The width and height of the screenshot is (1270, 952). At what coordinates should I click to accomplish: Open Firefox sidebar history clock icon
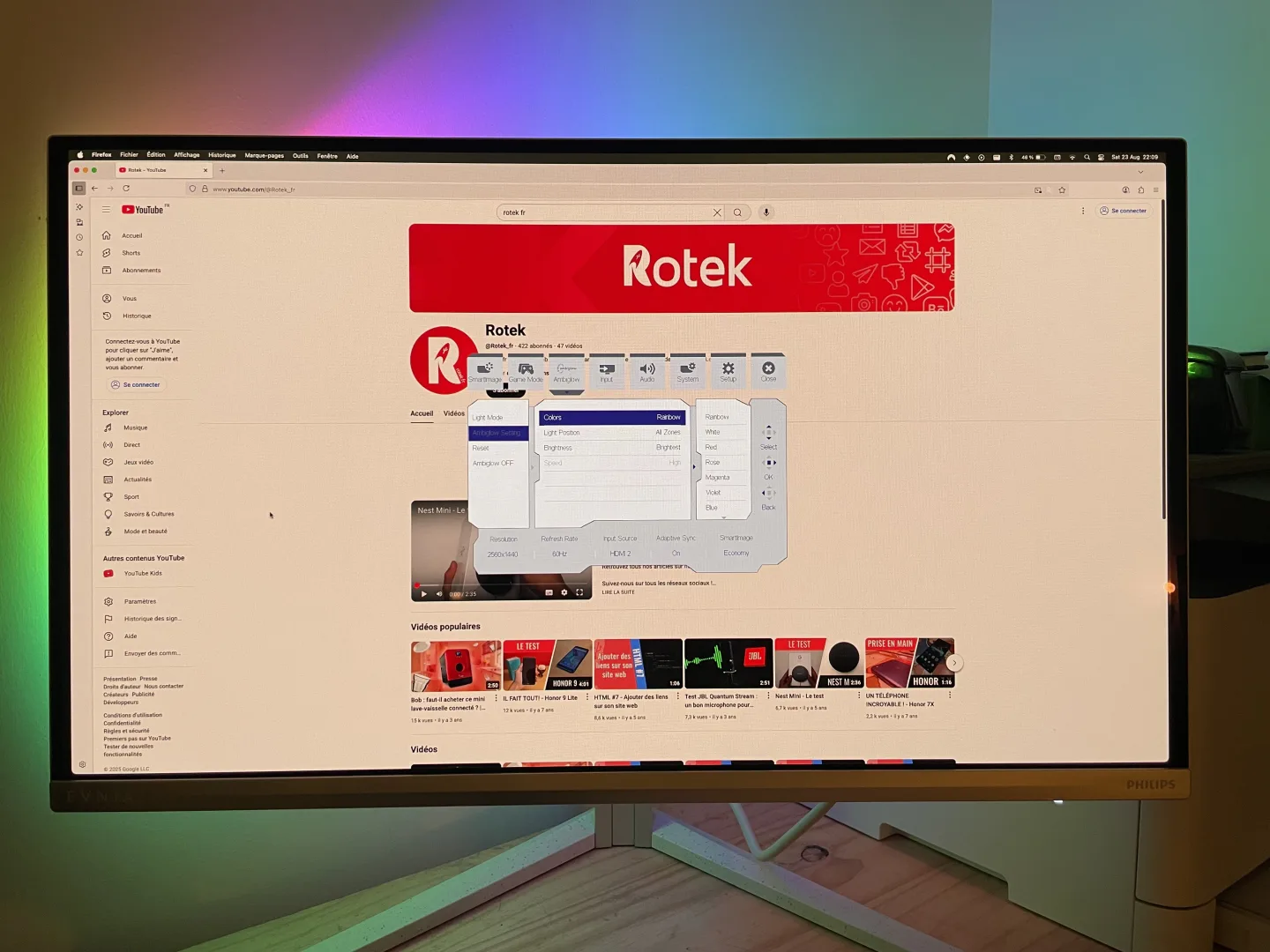(x=79, y=237)
